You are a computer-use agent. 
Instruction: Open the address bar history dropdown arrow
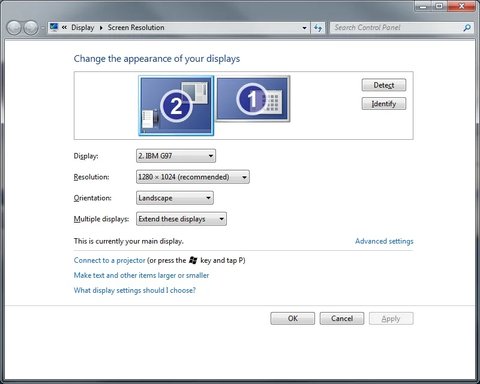(304, 28)
